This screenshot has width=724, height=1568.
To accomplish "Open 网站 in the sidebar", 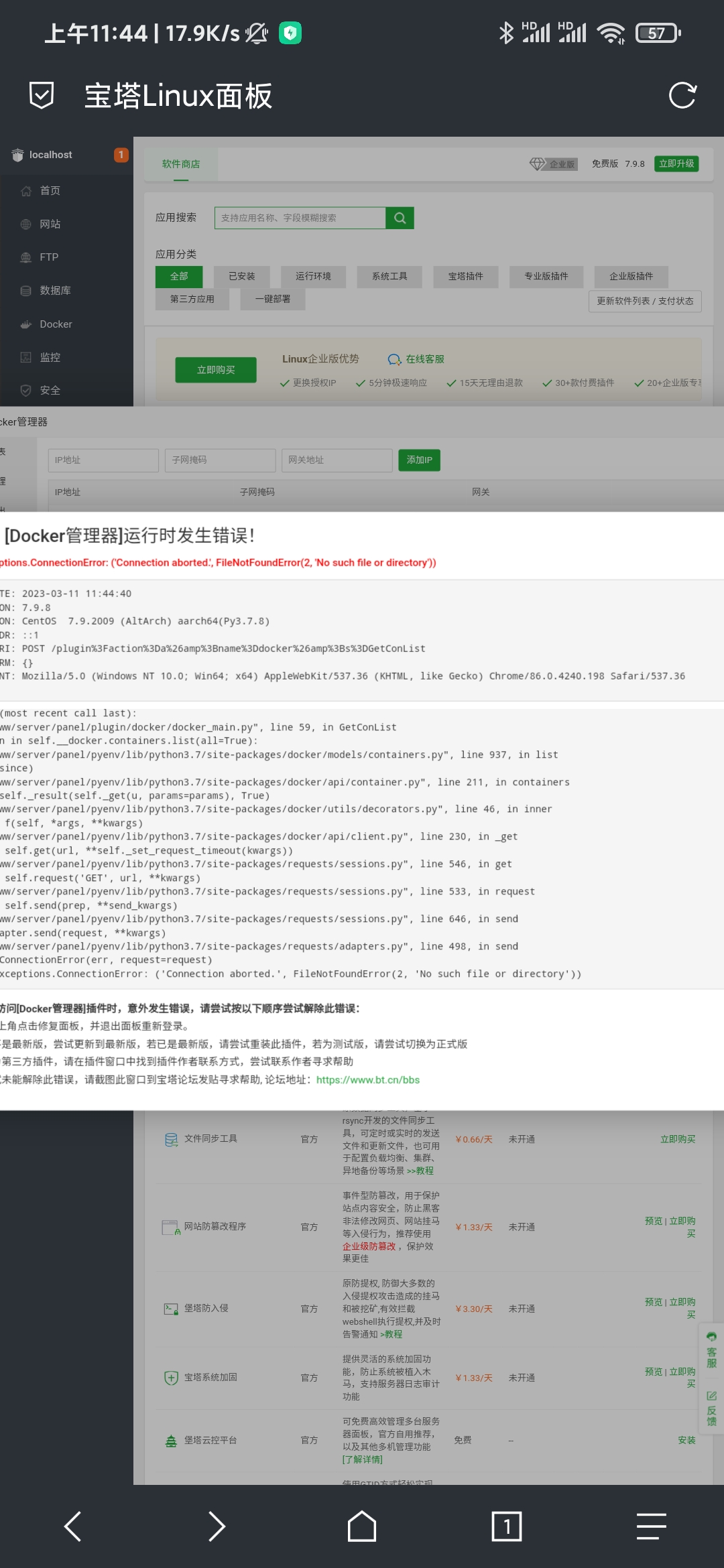I will [x=50, y=224].
